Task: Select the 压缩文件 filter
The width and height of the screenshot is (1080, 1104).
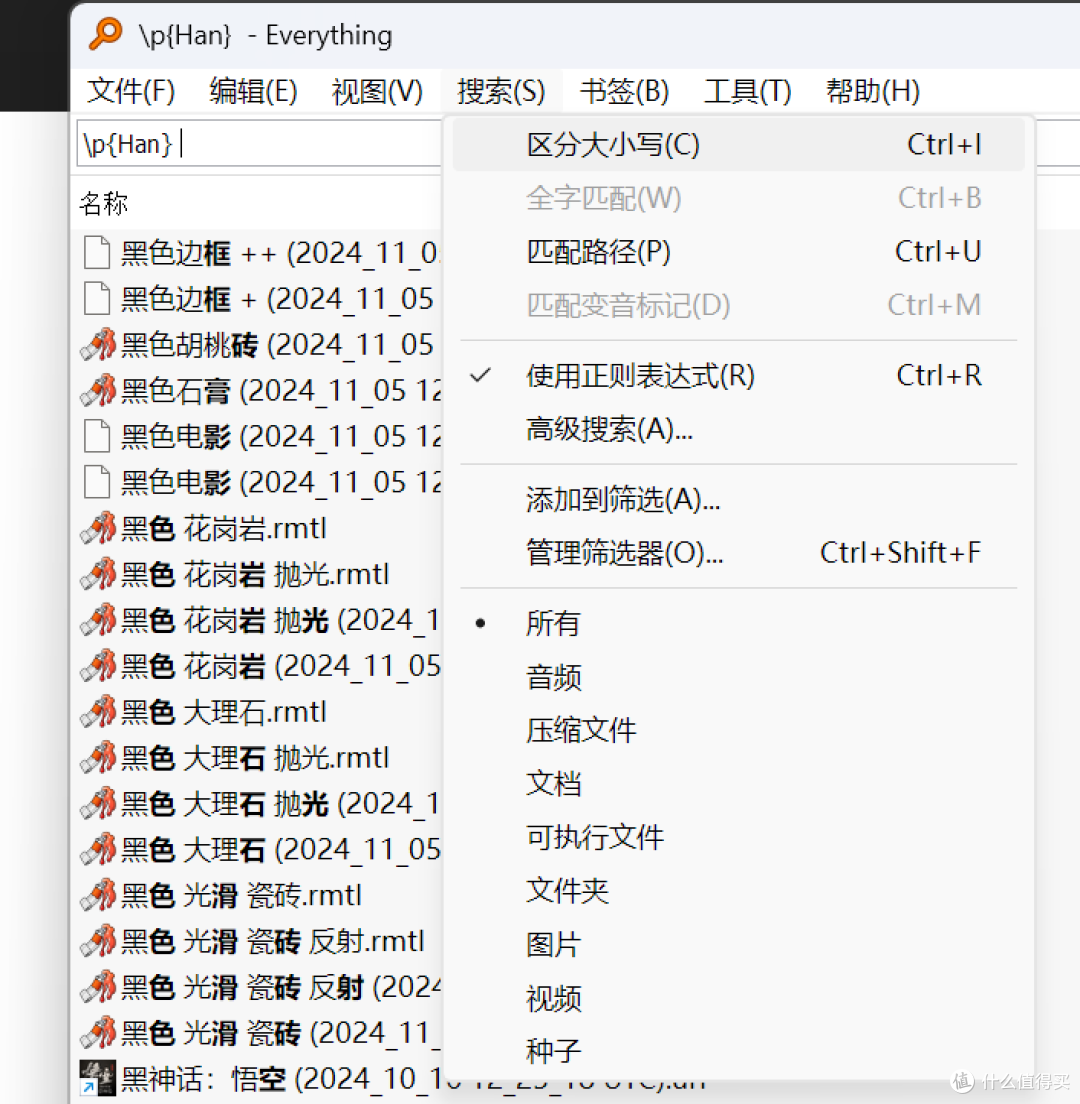Action: pyautogui.click(x=739, y=730)
